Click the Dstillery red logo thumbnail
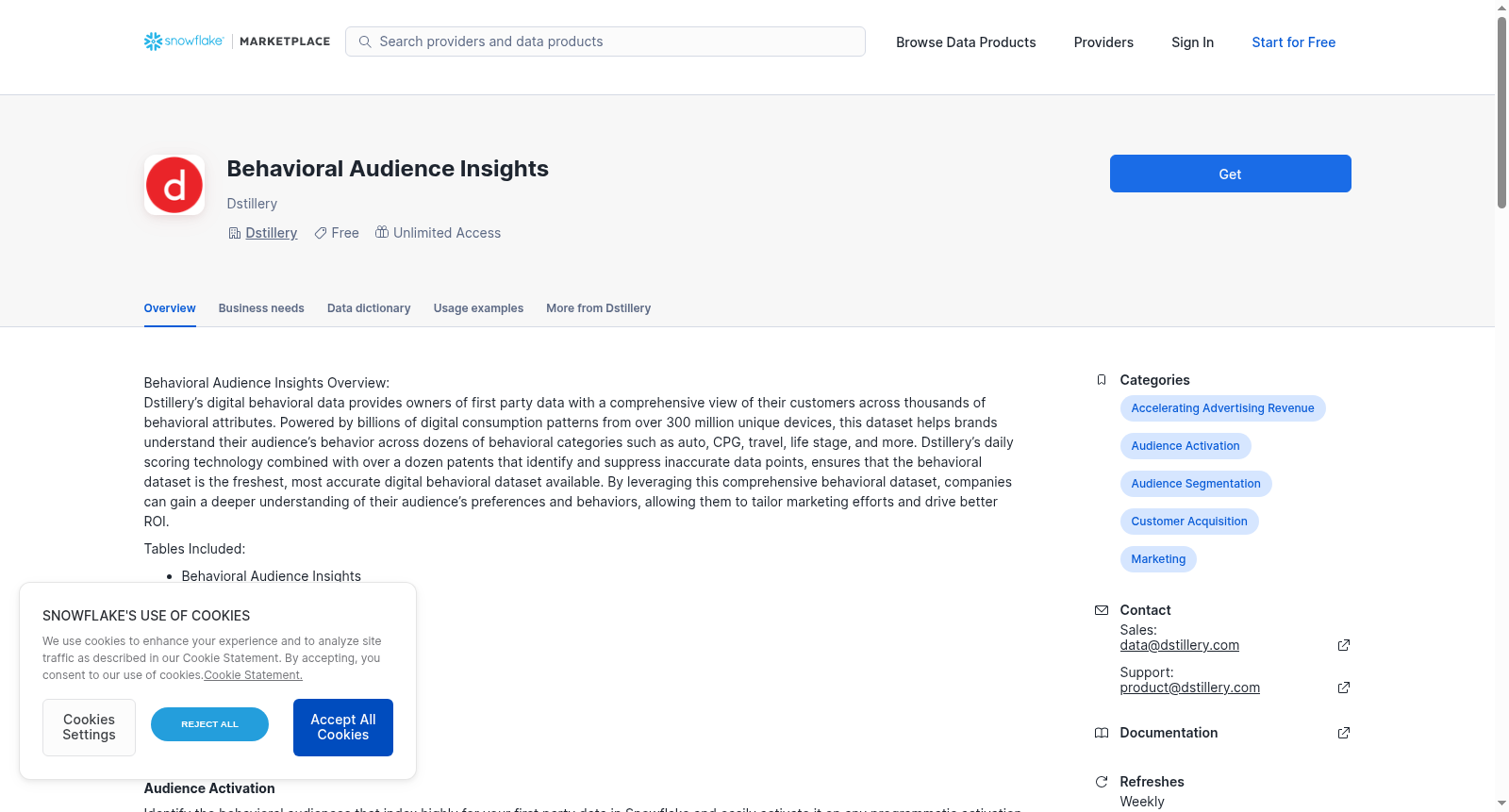1509x812 pixels. pyautogui.click(x=174, y=185)
